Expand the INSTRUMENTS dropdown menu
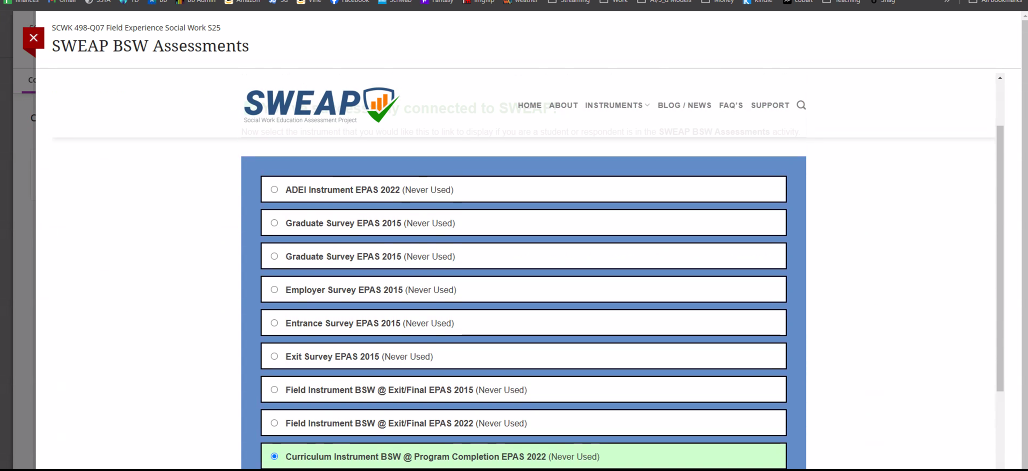The width and height of the screenshot is (1028, 471). [617, 106]
